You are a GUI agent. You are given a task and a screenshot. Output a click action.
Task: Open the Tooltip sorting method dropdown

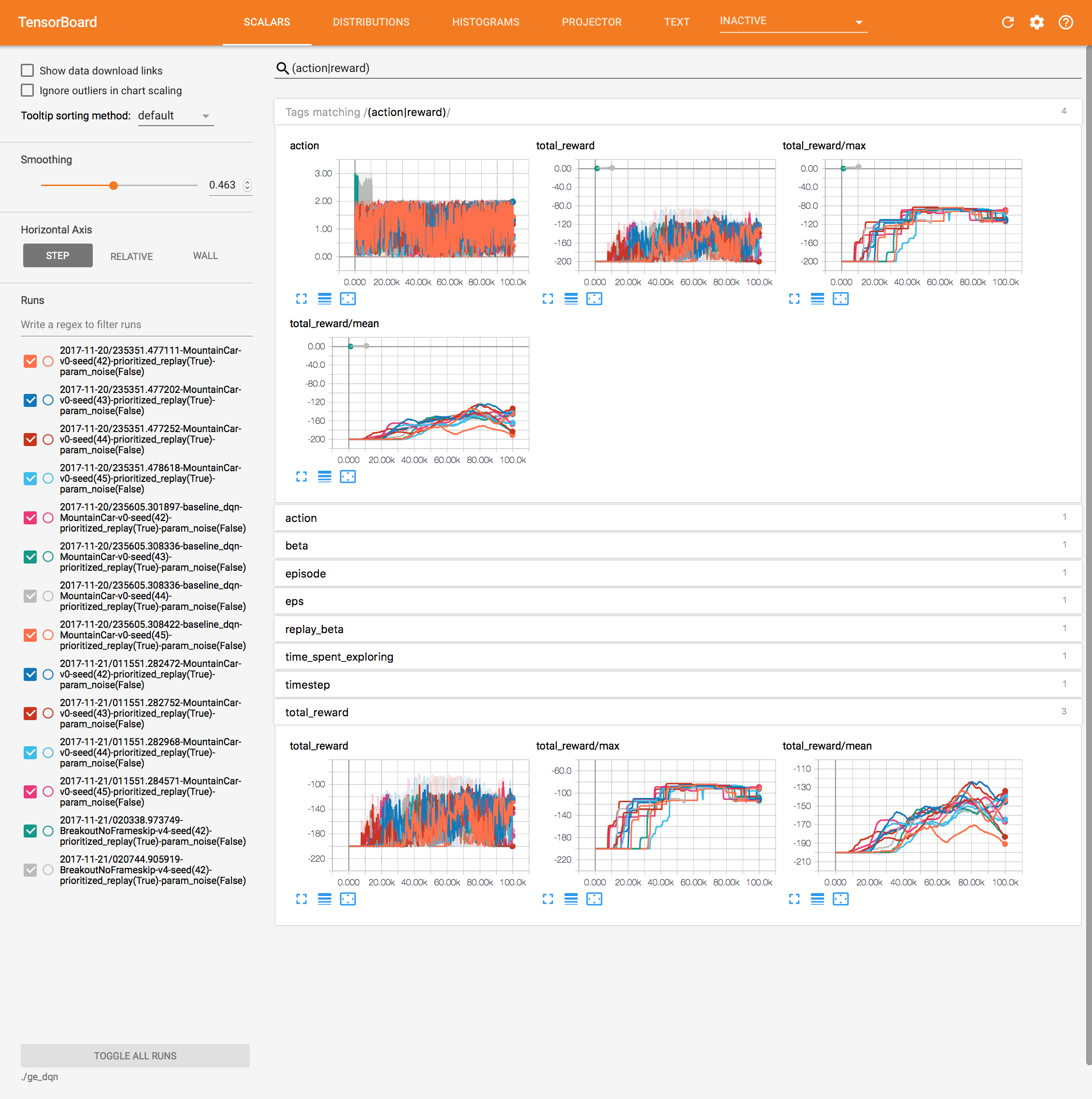pyautogui.click(x=175, y=116)
